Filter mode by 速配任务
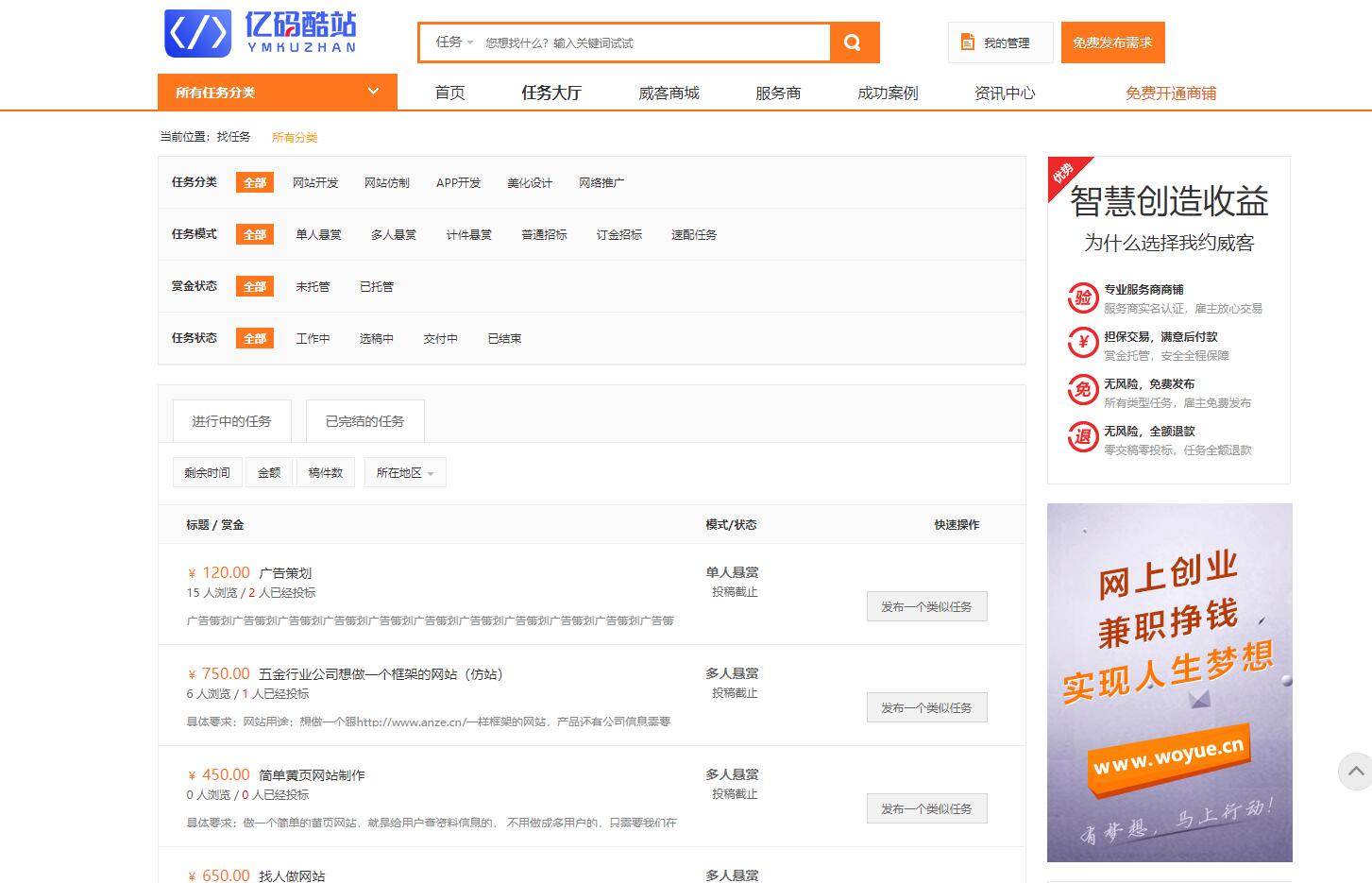Screen dimensions: 1372x883 (x=694, y=234)
